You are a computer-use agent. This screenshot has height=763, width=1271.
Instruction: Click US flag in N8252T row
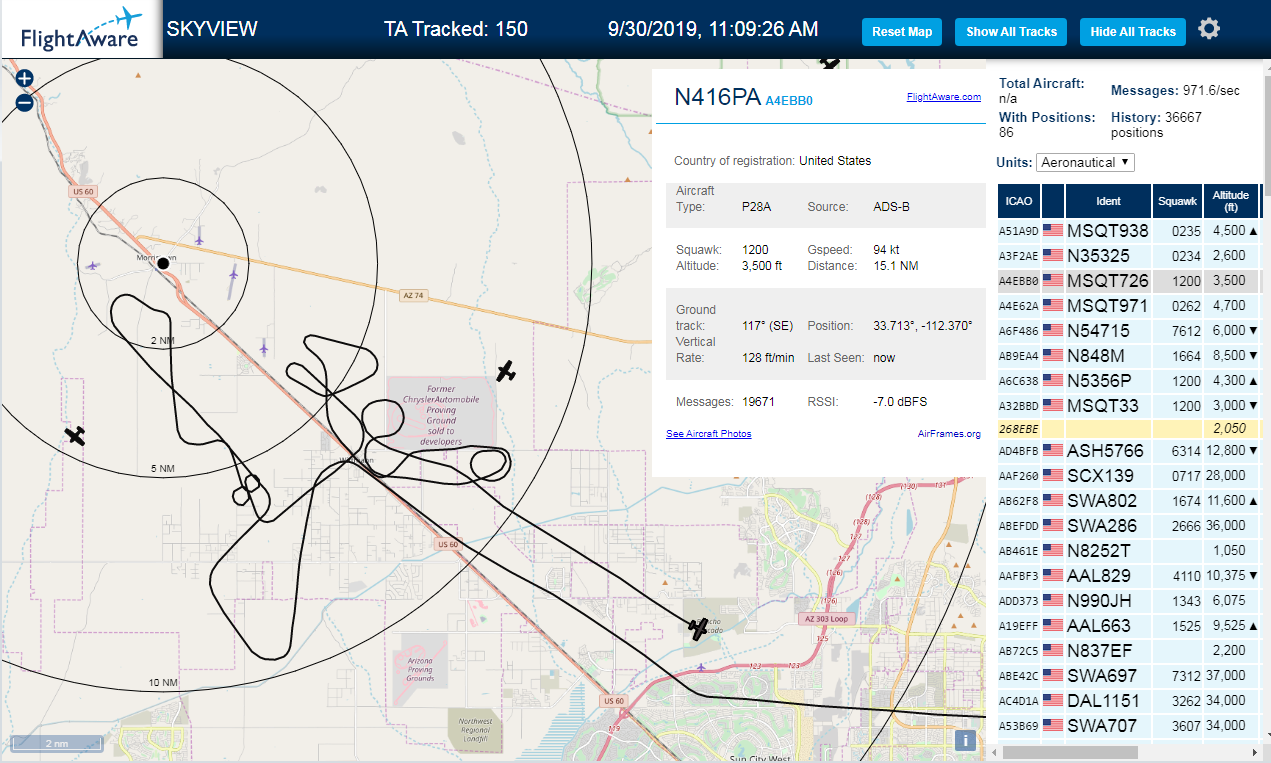pos(1053,550)
